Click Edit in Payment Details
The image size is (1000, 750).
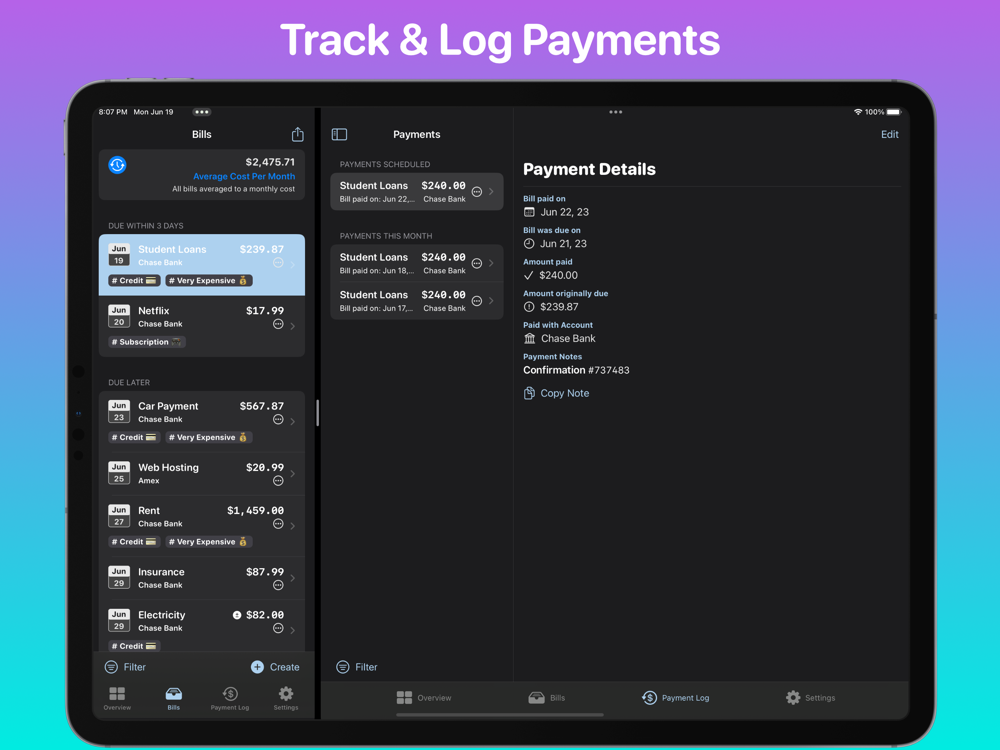tap(890, 135)
